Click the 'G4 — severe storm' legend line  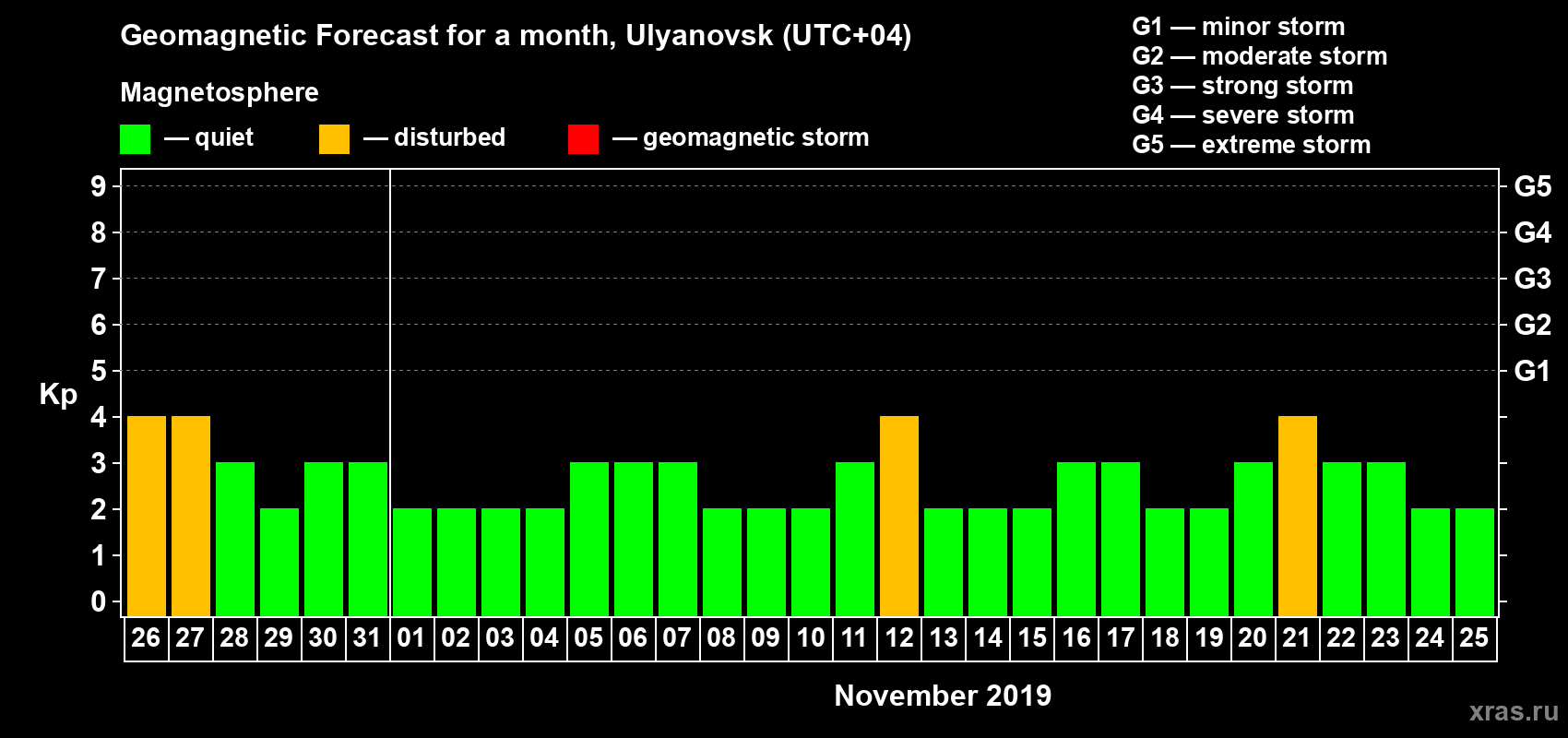(x=1243, y=115)
